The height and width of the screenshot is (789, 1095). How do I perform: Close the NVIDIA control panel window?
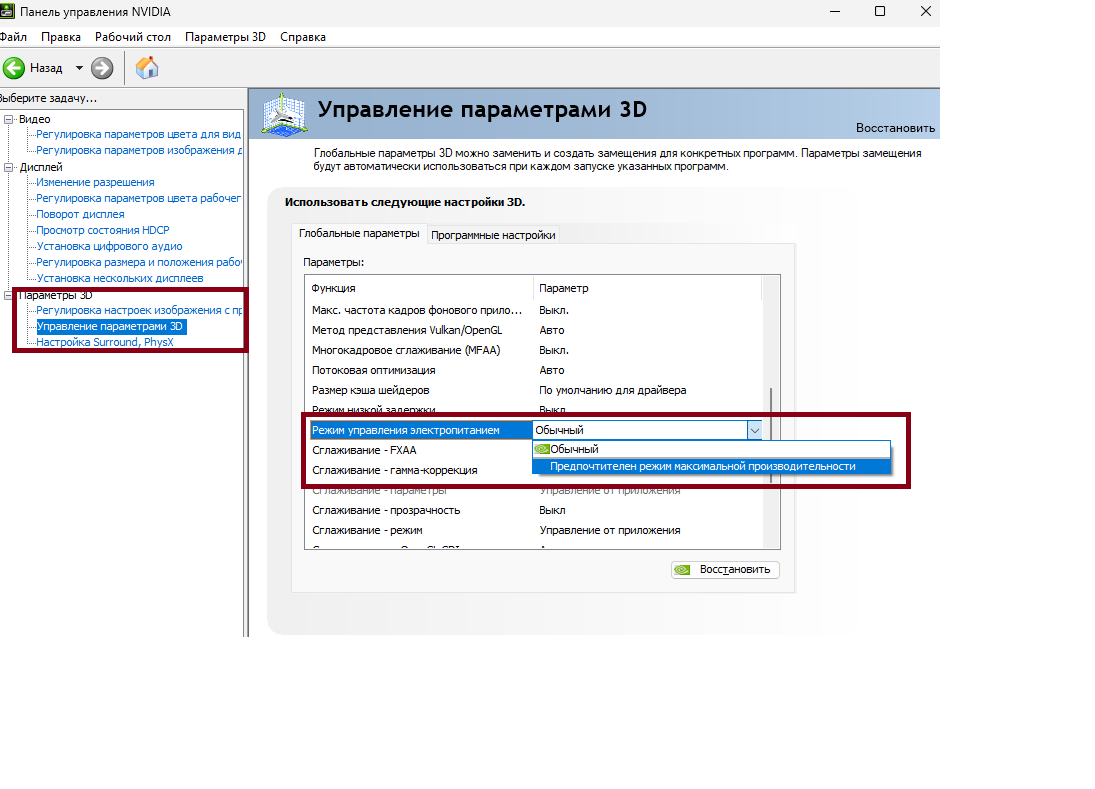tap(925, 12)
